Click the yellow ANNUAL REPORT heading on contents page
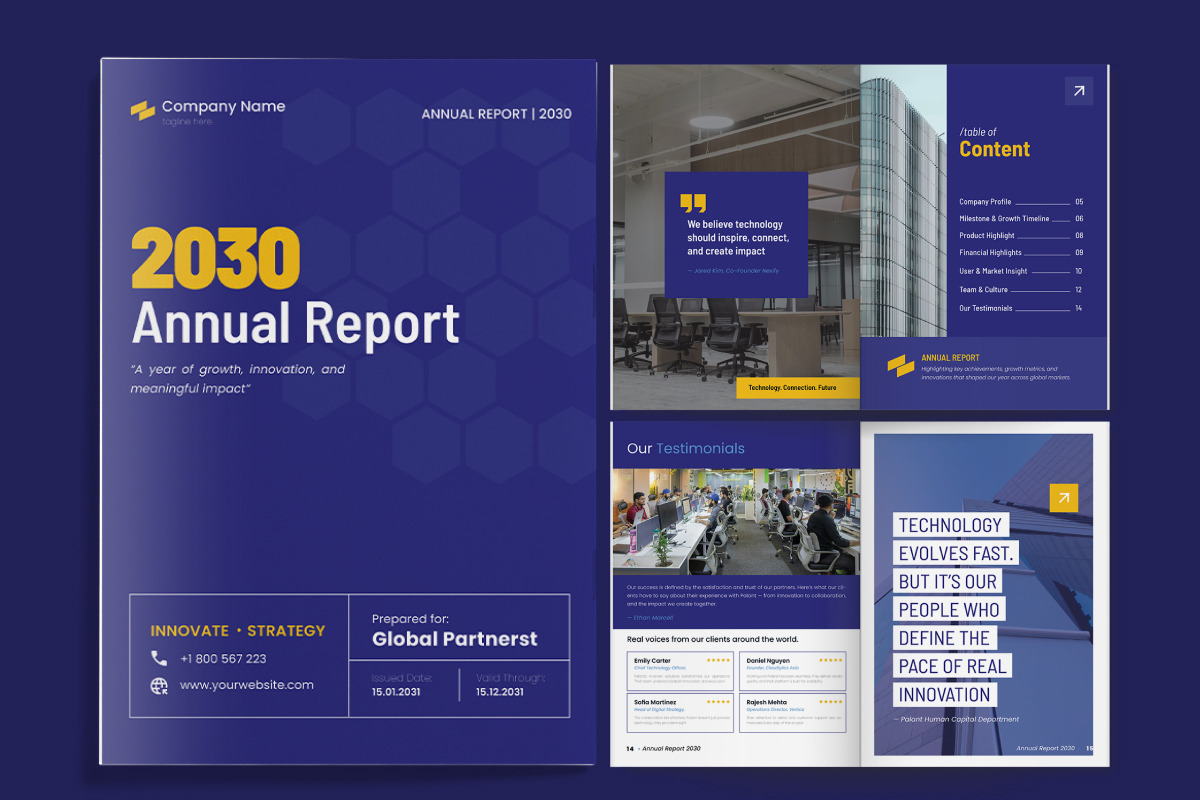 click(x=950, y=357)
